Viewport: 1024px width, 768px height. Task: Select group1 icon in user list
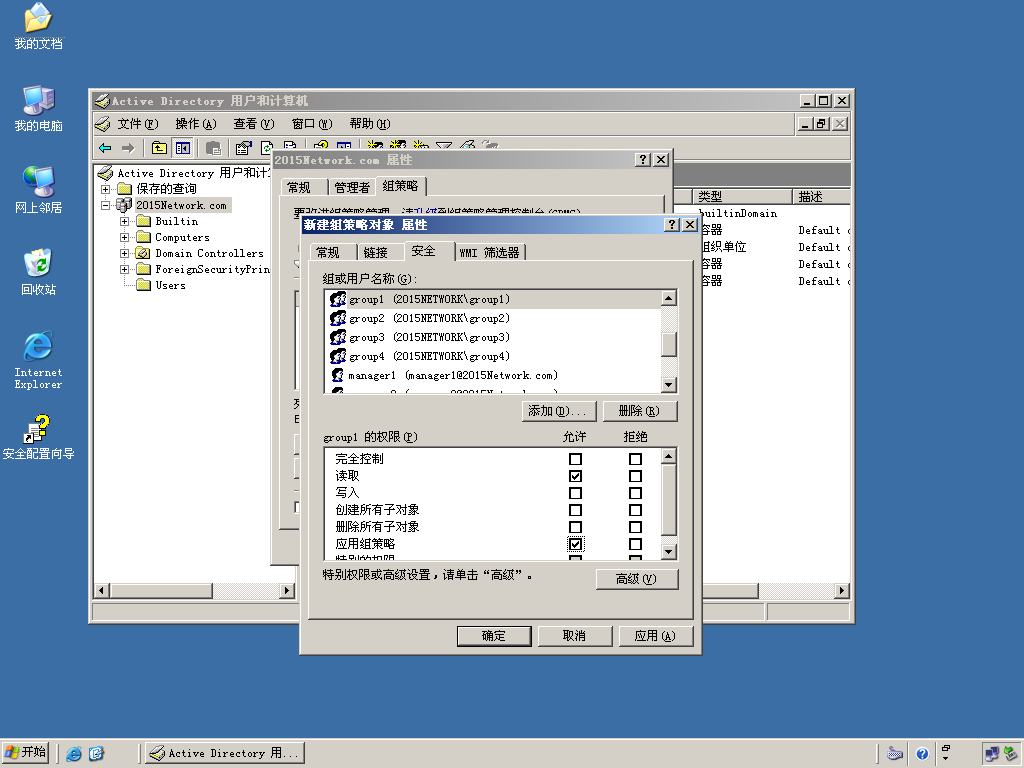(338, 299)
